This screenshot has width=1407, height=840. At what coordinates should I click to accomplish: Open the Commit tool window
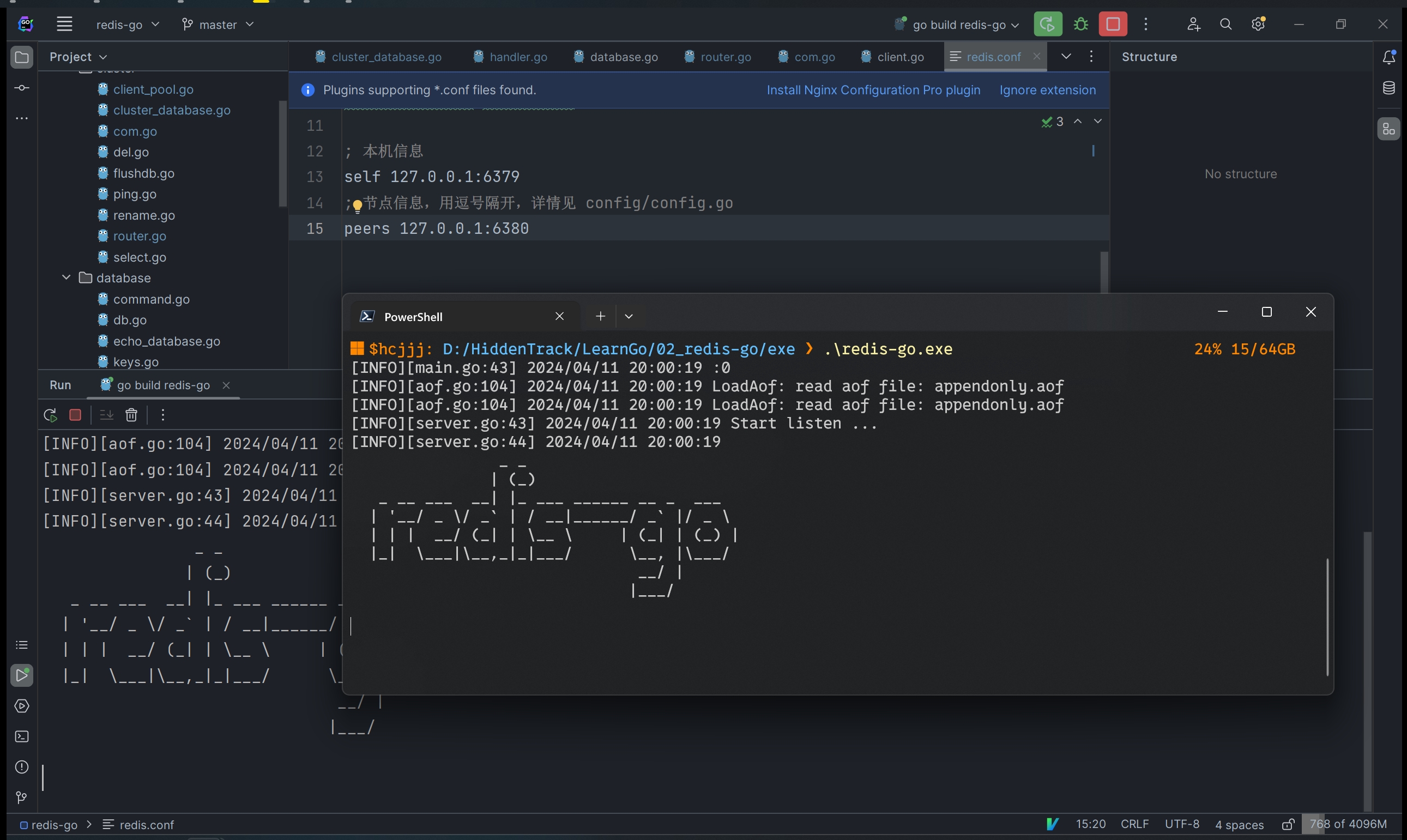pos(21,88)
